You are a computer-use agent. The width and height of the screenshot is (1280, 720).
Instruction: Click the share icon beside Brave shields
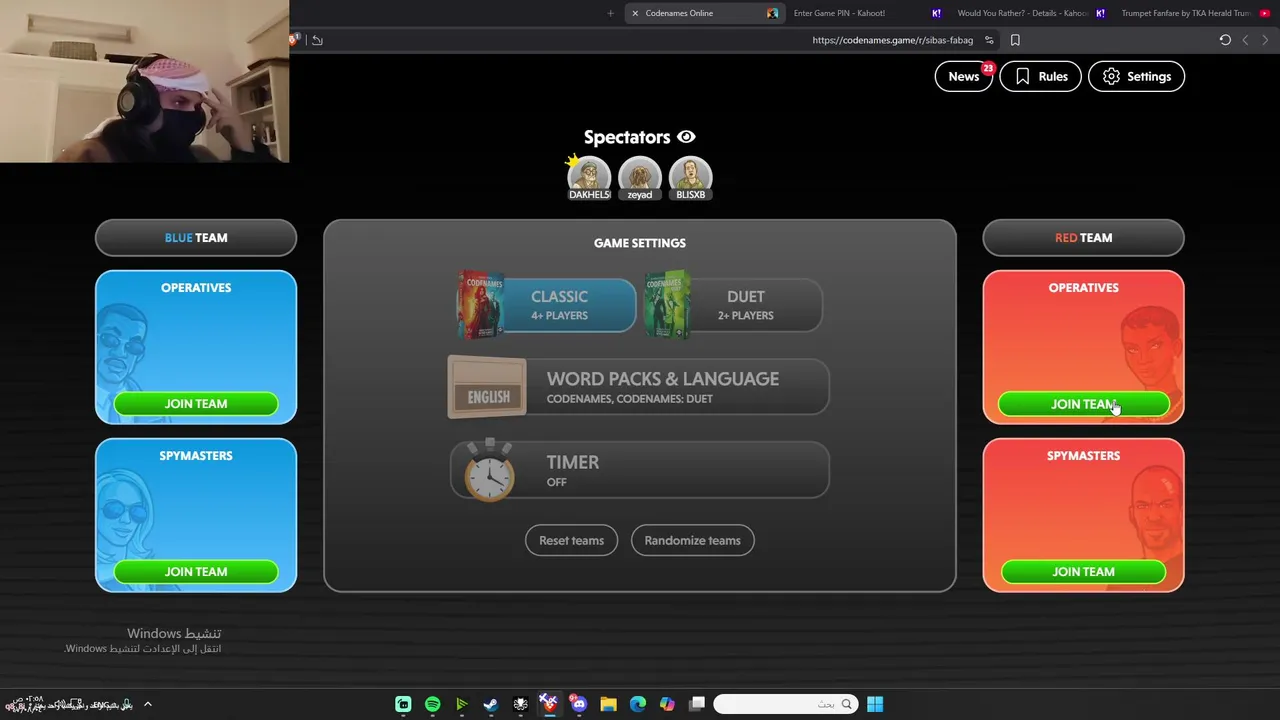point(317,40)
